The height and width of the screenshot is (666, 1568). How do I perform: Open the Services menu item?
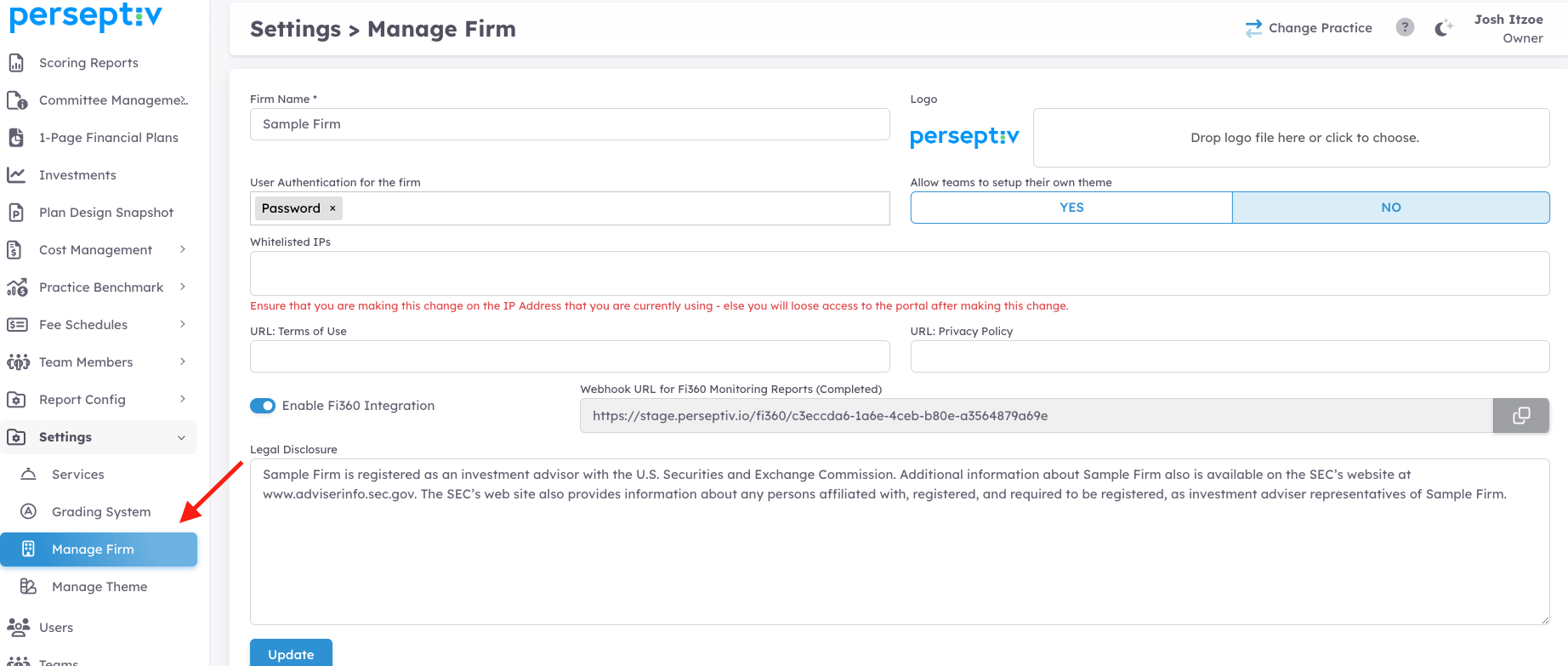(x=77, y=475)
